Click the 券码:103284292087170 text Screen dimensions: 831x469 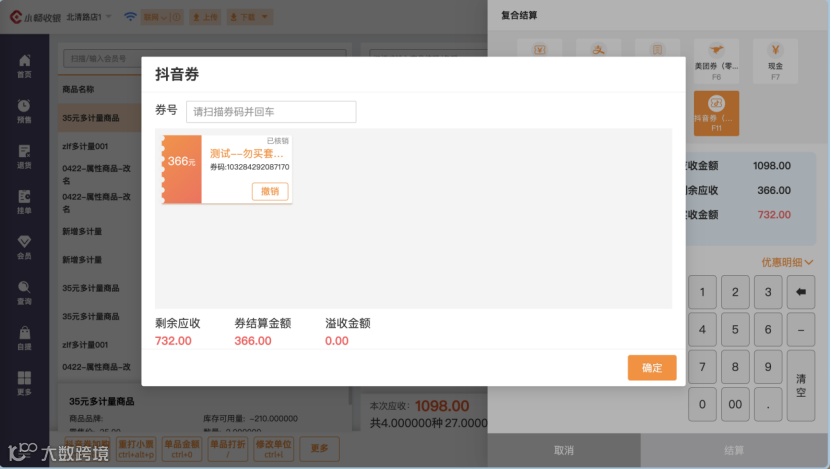pyautogui.click(x=250, y=167)
